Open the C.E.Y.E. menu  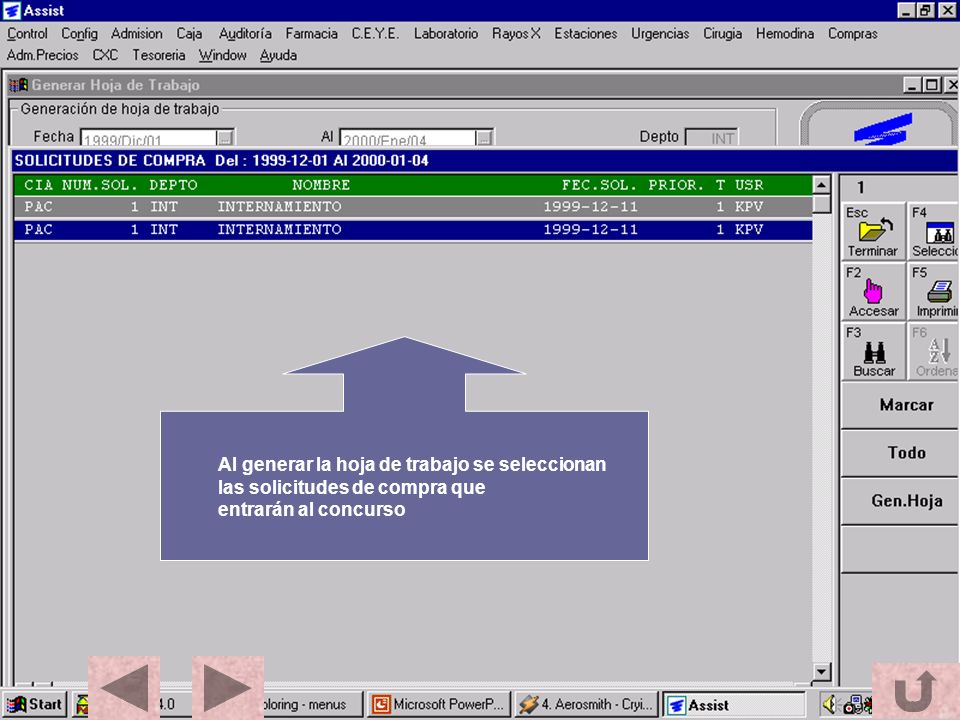coord(375,34)
